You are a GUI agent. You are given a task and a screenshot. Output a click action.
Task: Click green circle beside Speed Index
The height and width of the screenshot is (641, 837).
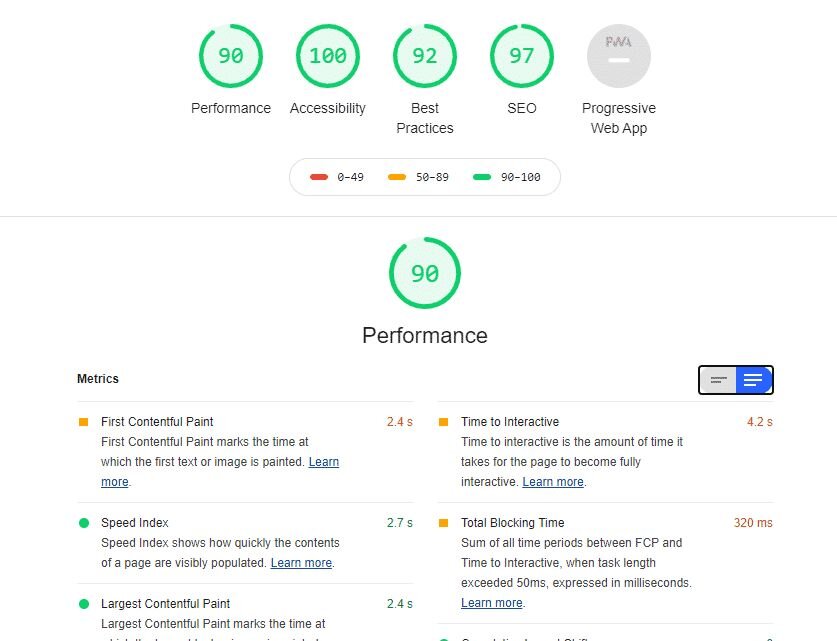[84, 523]
